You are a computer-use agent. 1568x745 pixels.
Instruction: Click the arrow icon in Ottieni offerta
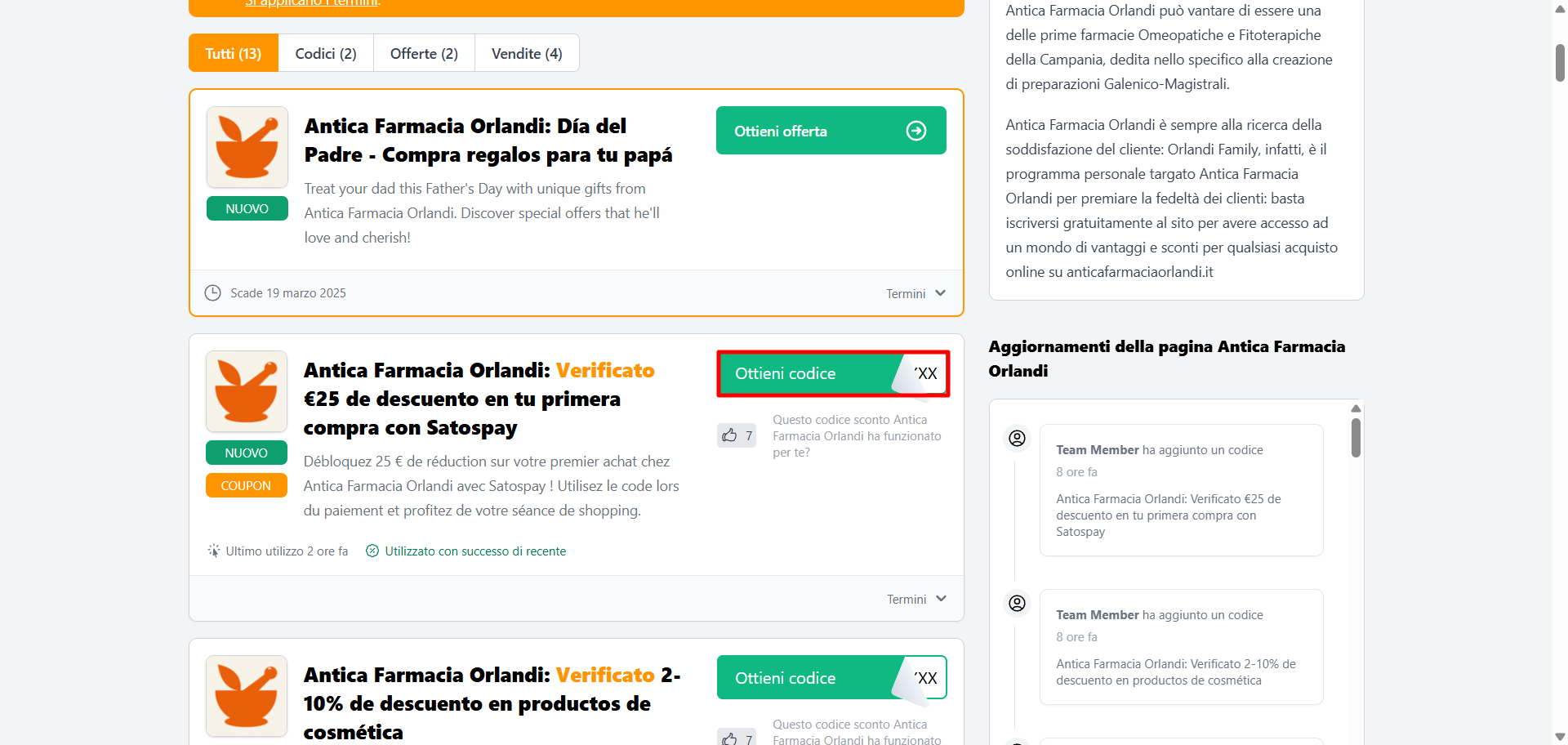click(x=916, y=131)
